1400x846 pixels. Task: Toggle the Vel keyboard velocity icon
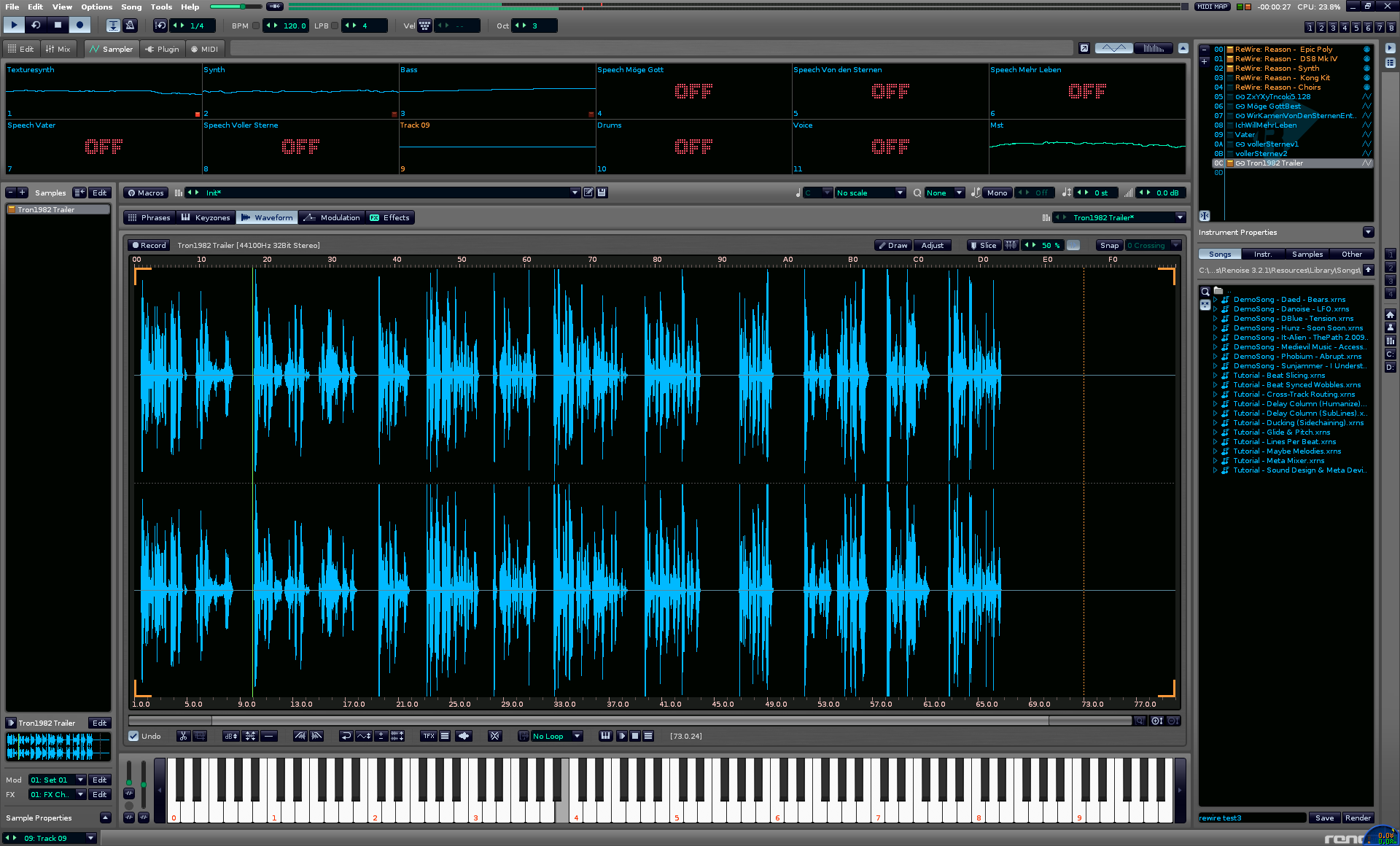(424, 26)
